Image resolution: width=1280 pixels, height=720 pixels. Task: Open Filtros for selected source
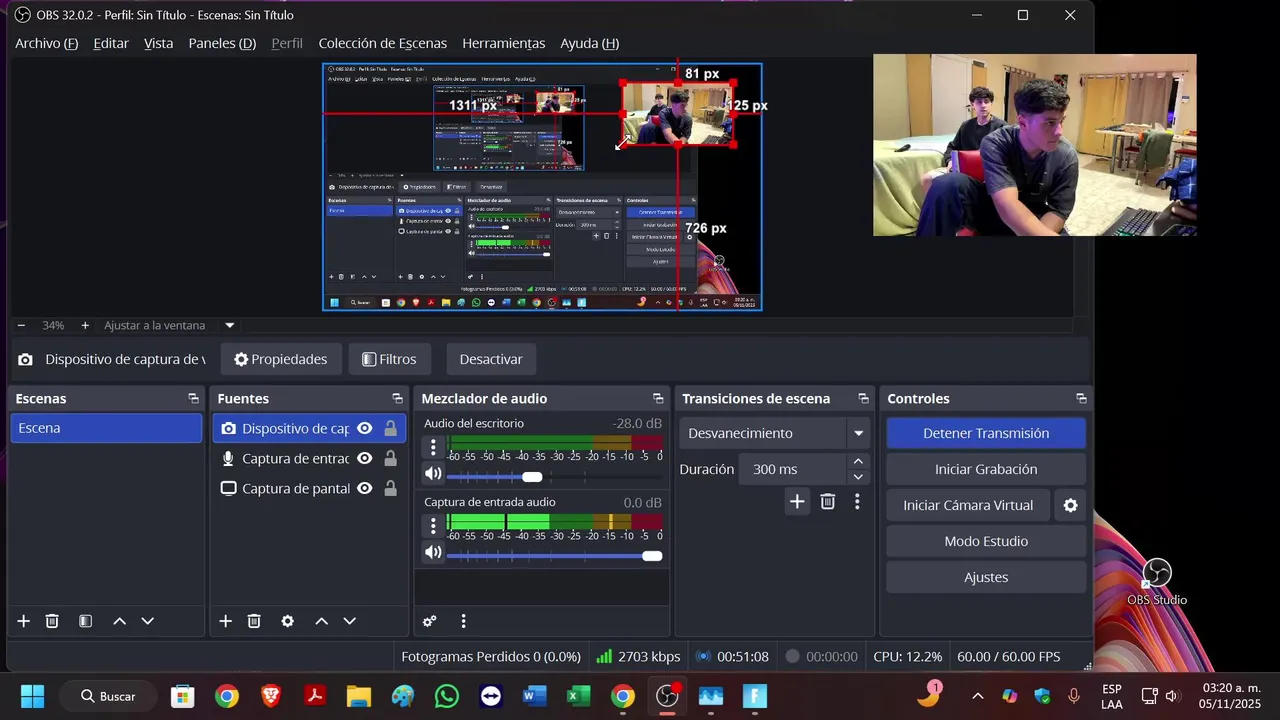389,359
